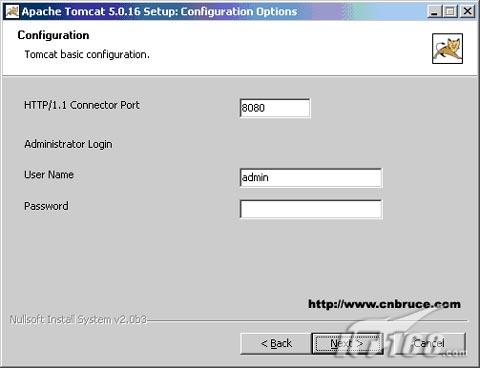Click 'Tomcat basic configuration.' subtitle
This screenshot has width=480, height=368.
[x=87, y=54]
